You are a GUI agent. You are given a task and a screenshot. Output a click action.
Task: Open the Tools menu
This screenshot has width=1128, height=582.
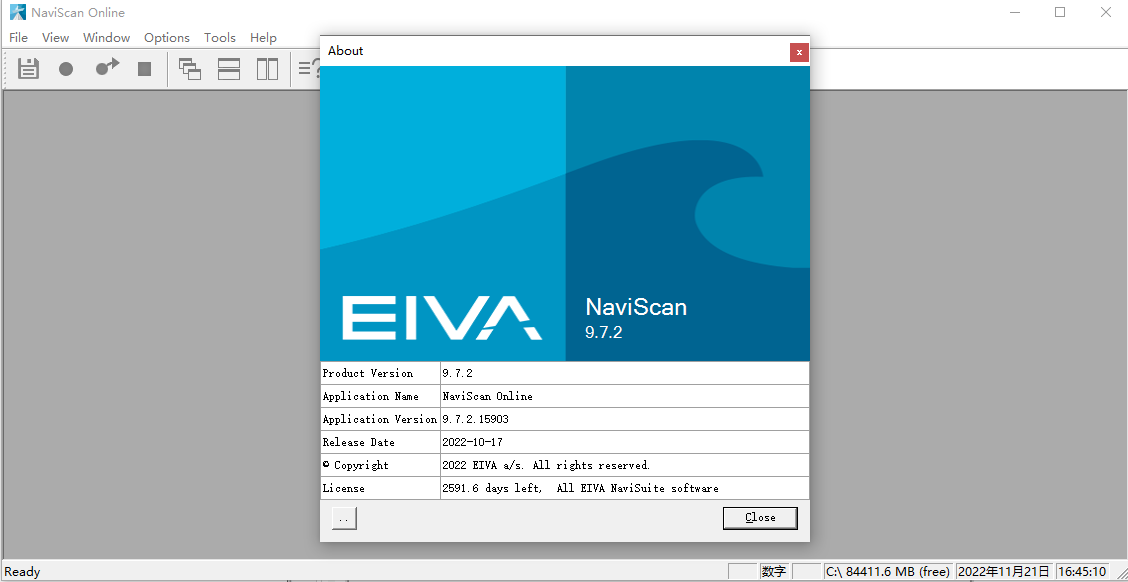tap(219, 37)
